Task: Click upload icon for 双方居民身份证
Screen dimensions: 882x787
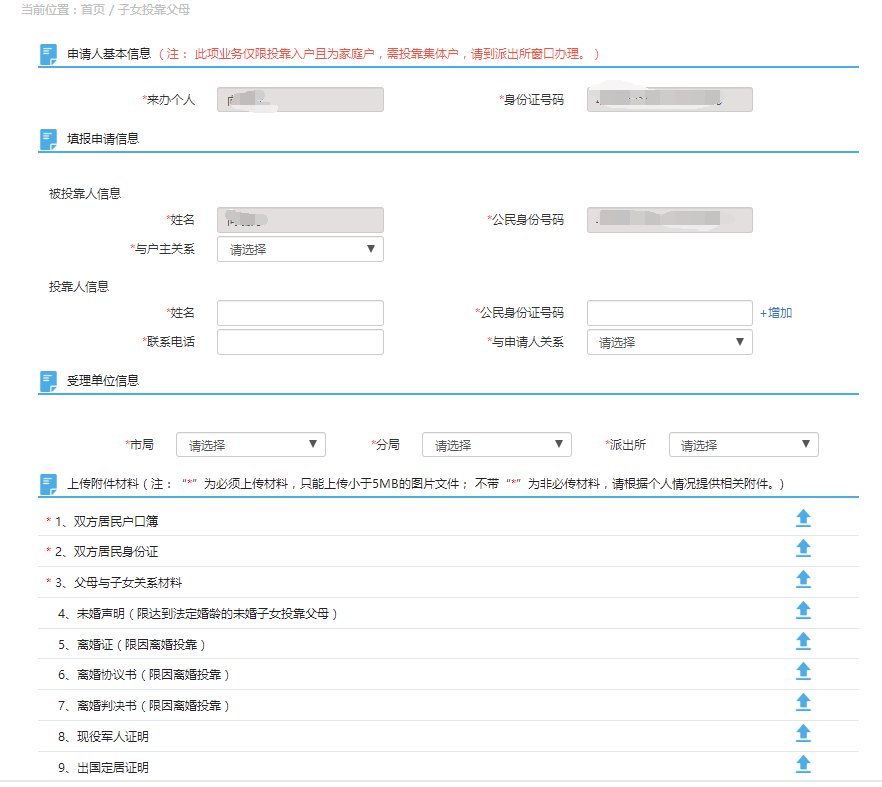Action: (x=802, y=548)
